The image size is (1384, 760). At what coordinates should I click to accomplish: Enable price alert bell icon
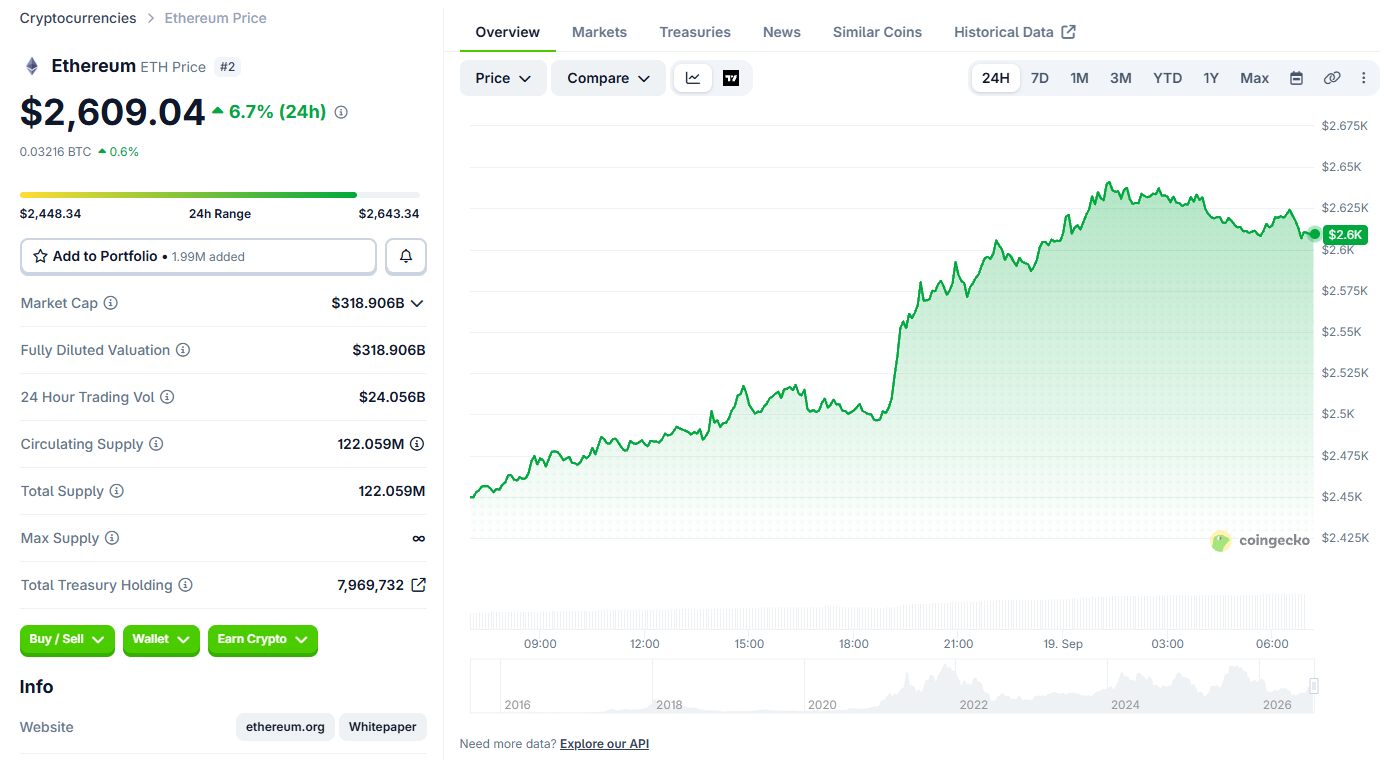406,256
